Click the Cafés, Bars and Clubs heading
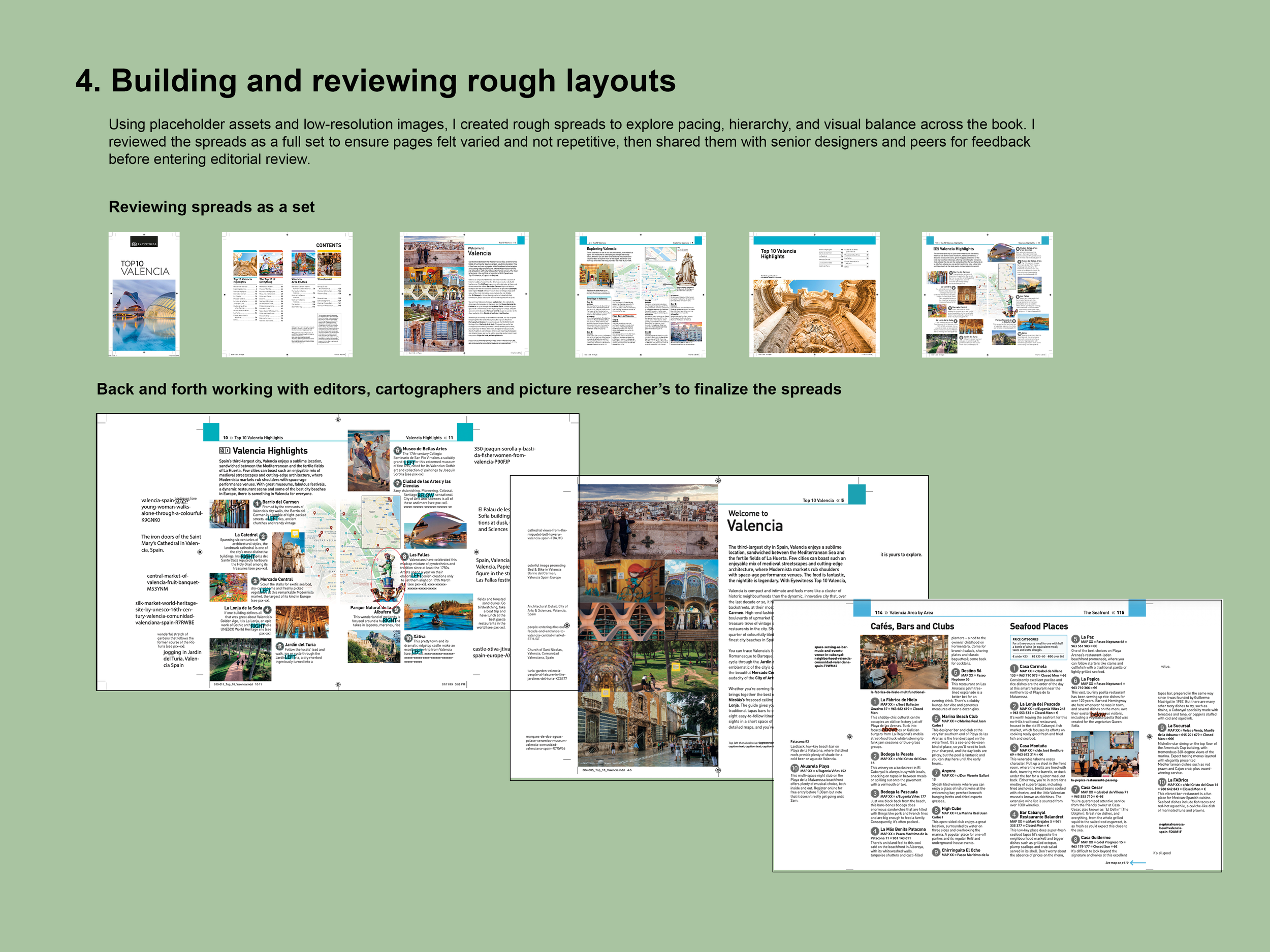Screen dimensions: 1270x952 pyautogui.click(x=912, y=626)
